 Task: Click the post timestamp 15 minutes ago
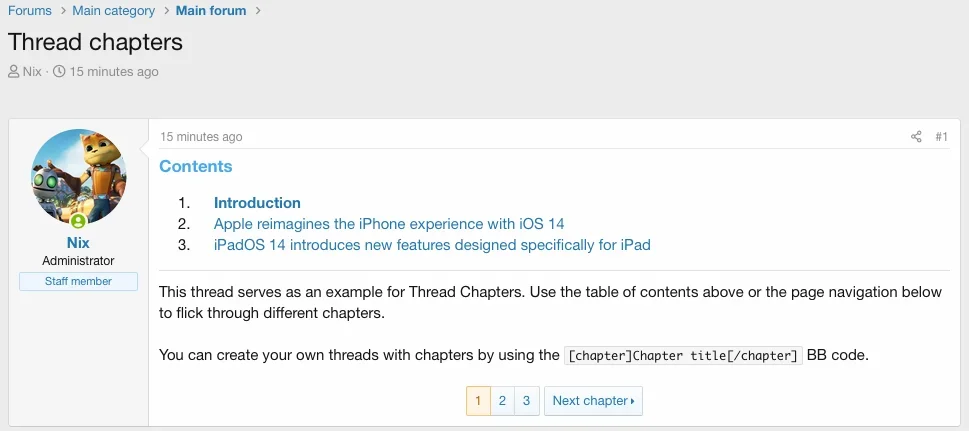[x=201, y=137]
